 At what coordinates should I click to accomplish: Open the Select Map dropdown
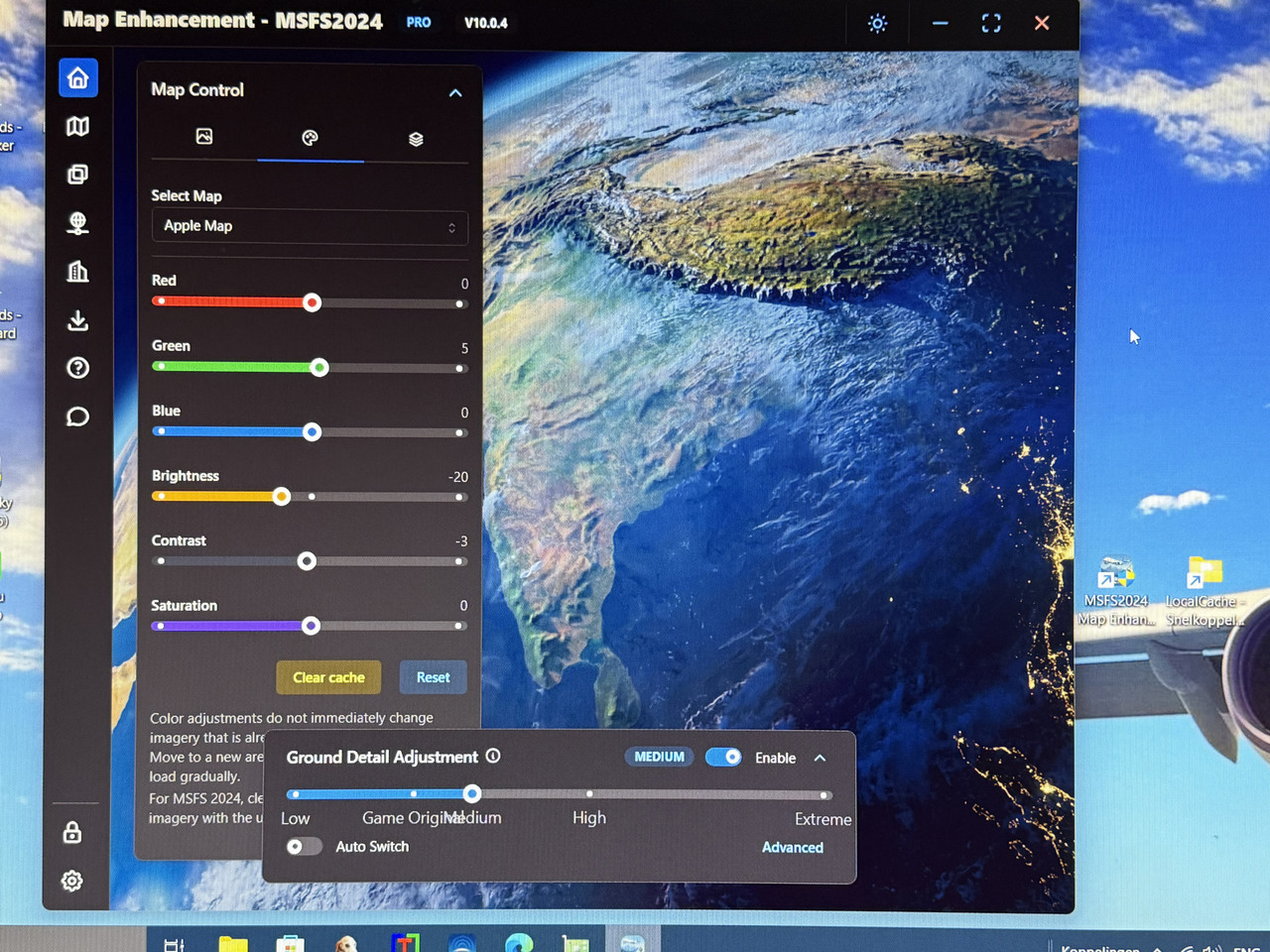point(310,226)
